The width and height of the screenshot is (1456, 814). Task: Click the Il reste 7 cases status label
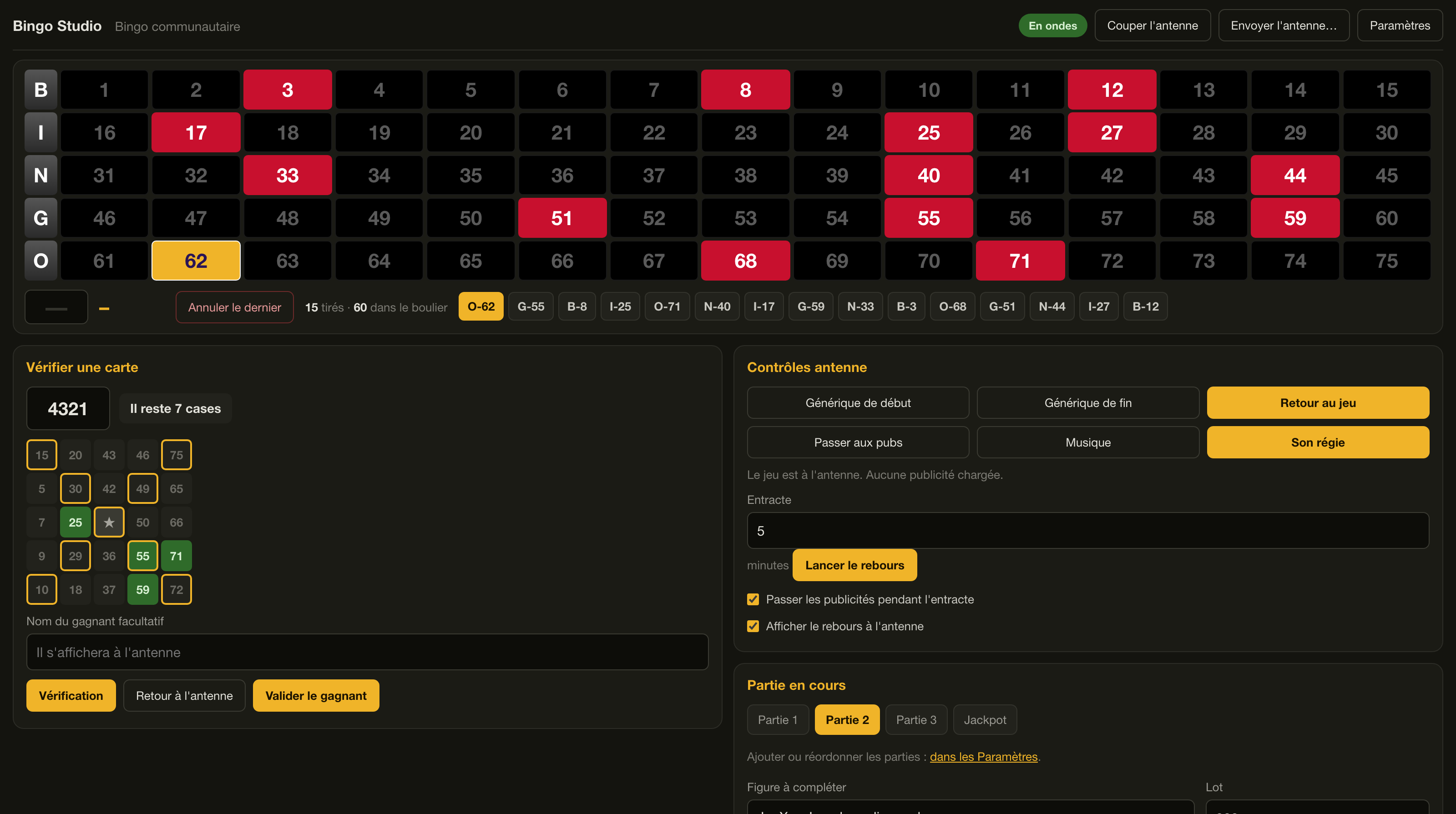pos(175,408)
